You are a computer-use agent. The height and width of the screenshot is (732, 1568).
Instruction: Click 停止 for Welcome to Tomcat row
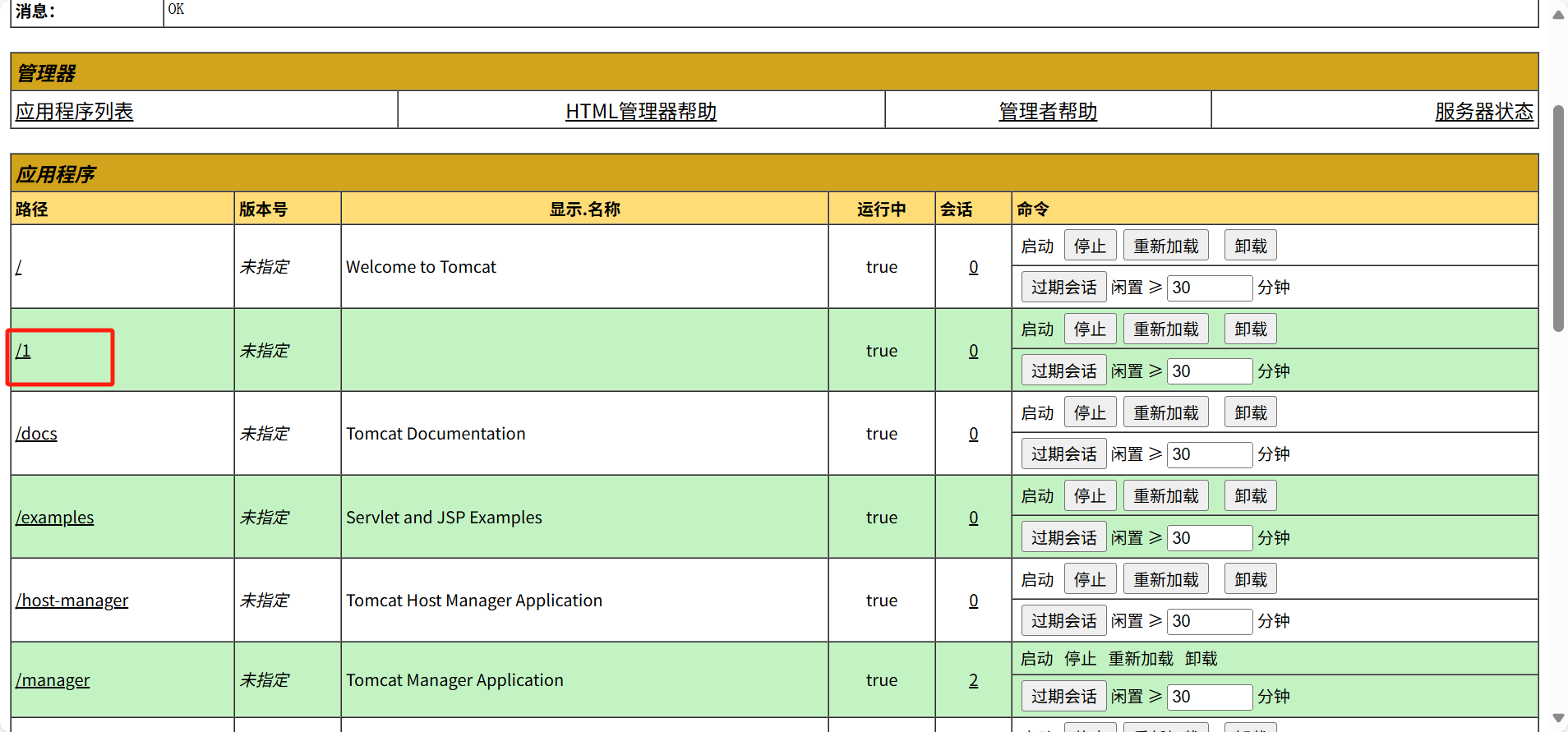click(x=1090, y=246)
